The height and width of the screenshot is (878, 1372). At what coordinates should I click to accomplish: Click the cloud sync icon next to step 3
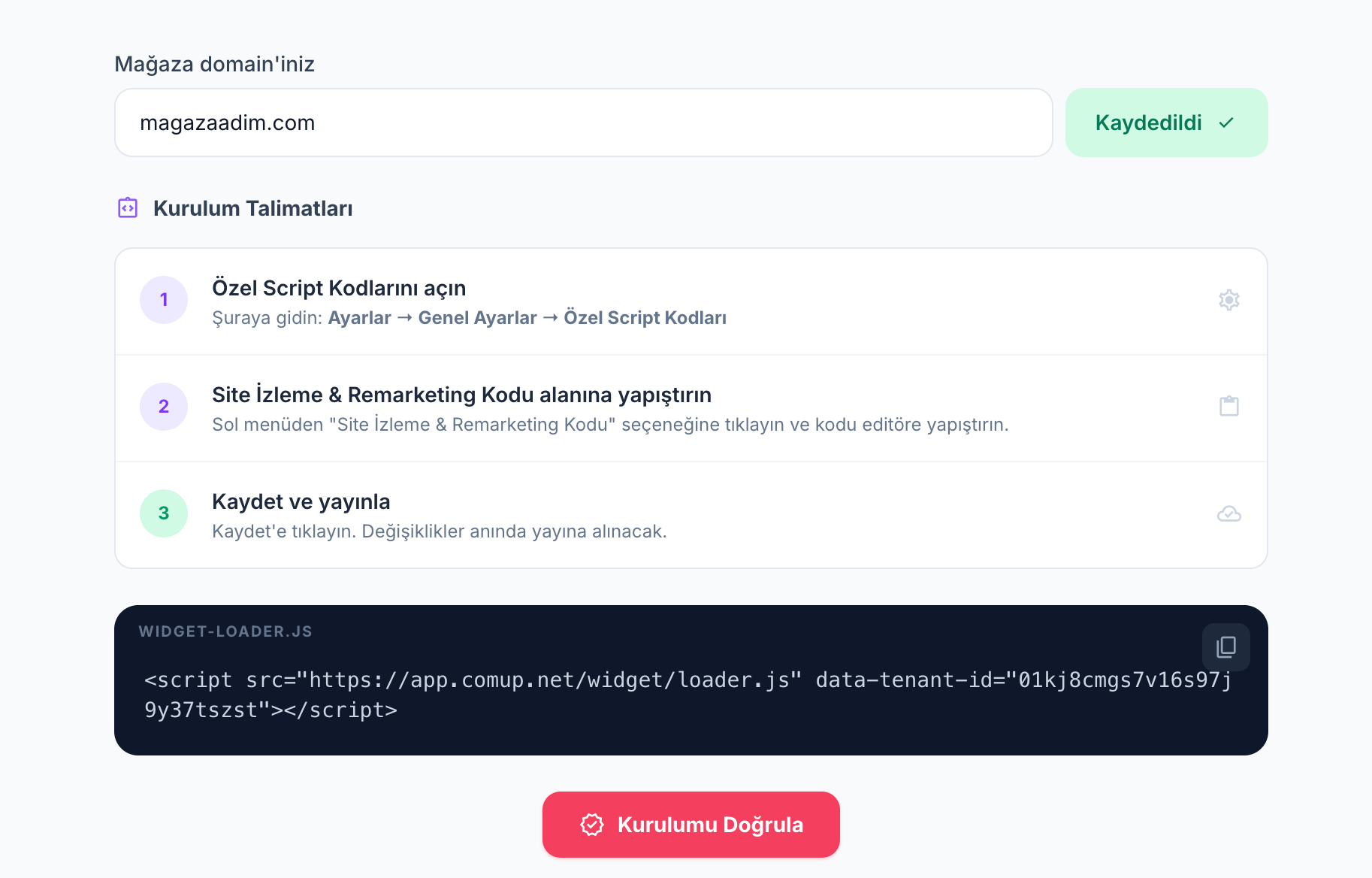tap(1228, 513)
